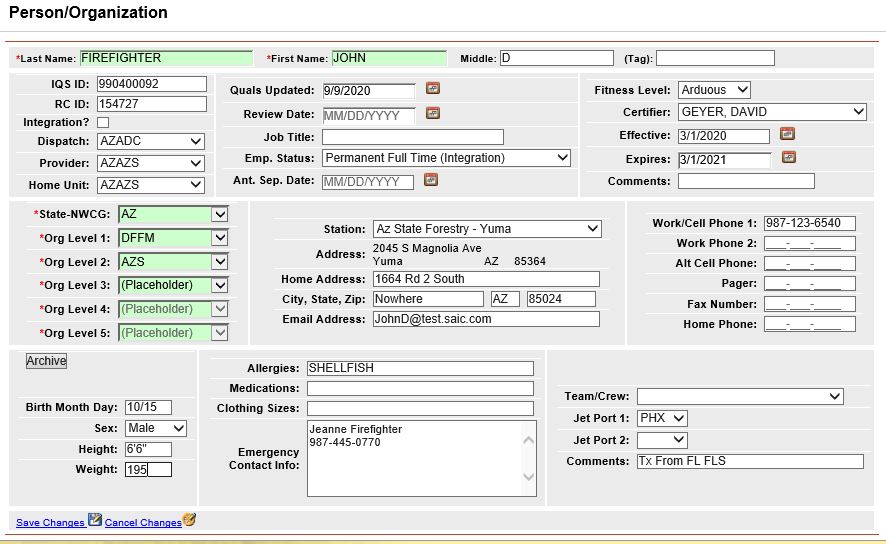Click the zip code field 85024
886x544 pixels.
point(561,299)
